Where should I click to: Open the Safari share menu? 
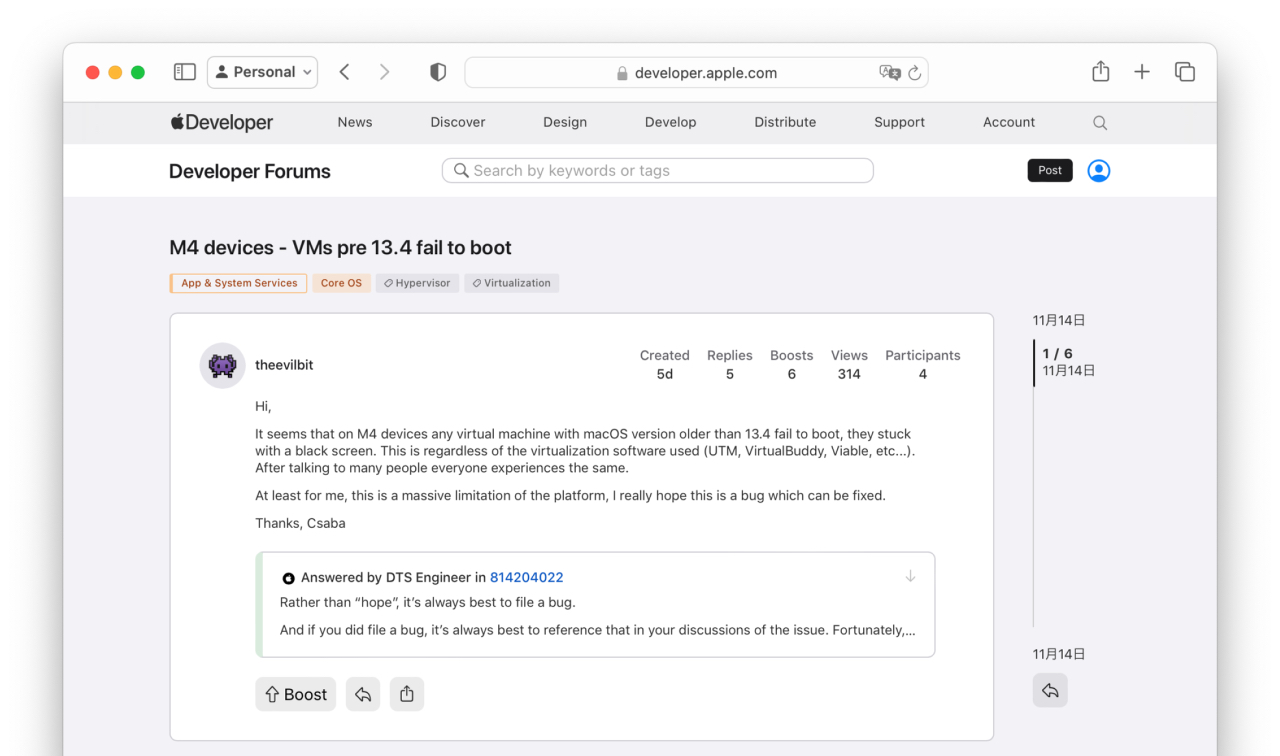(x=1100, y=71)
